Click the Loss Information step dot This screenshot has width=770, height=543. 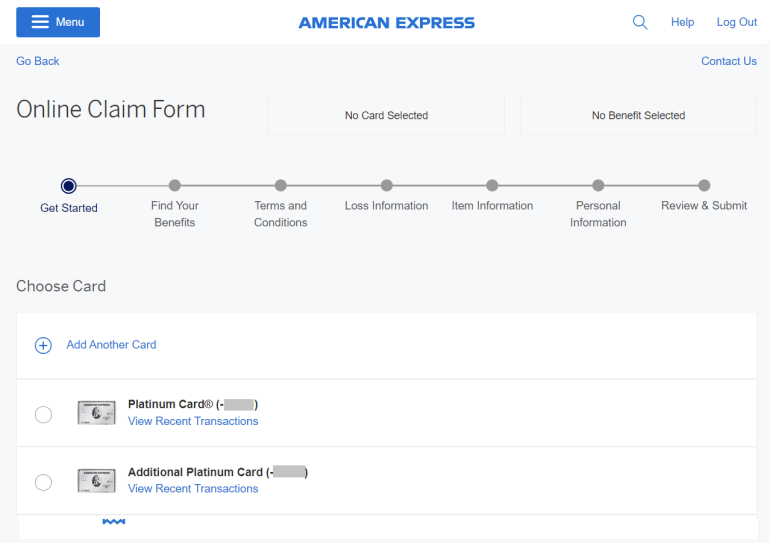click(x=387, y=185)
